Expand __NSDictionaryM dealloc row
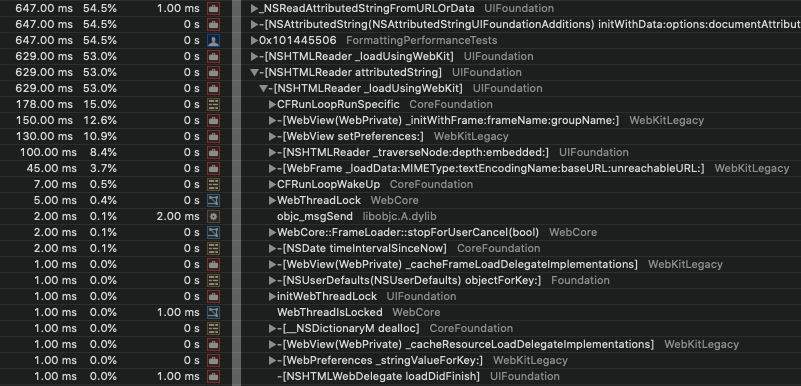The height and width of the screenshot is (386, 801). click(273, 328)
